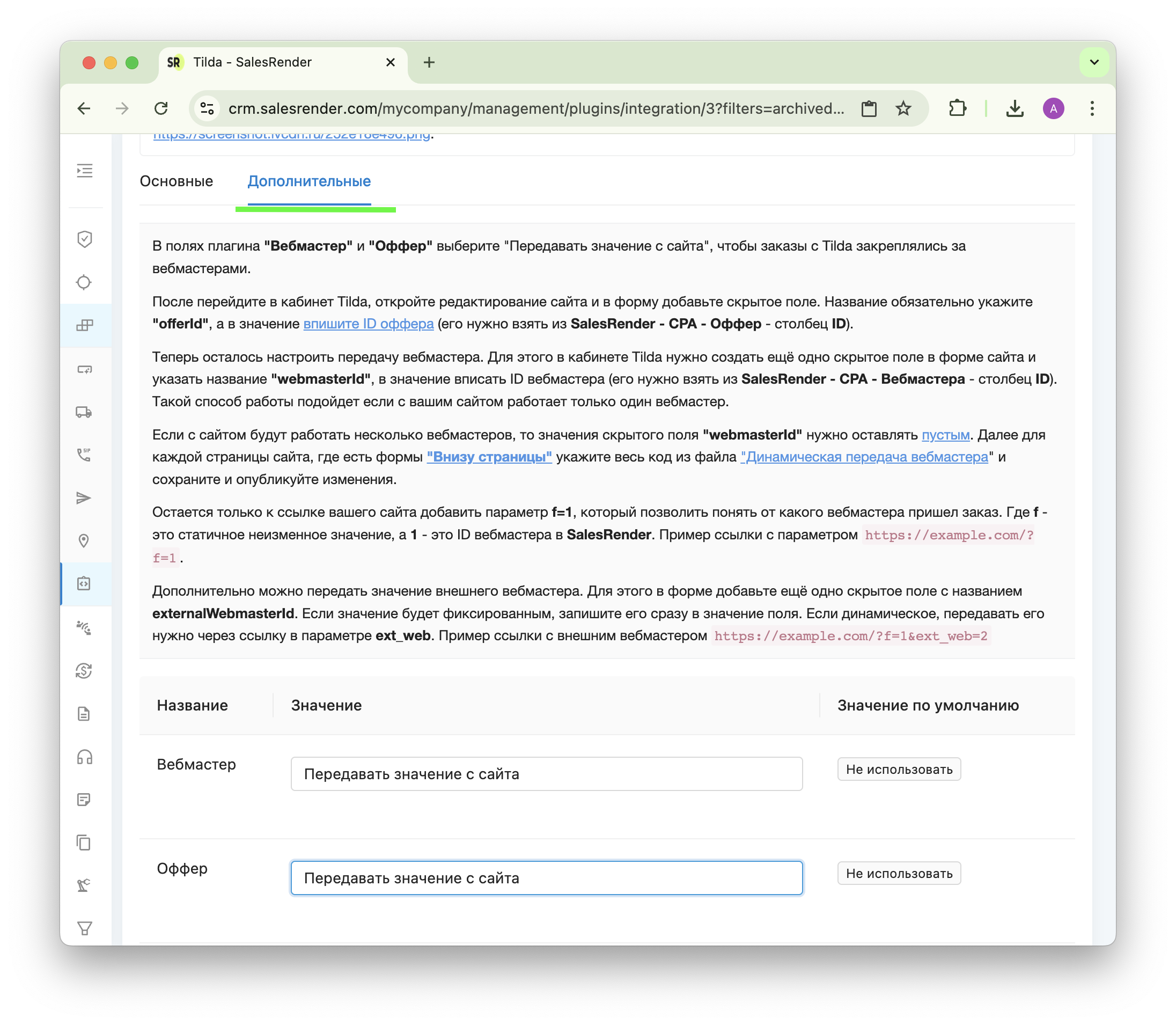Open the map pin location icon

coord(84,540)
